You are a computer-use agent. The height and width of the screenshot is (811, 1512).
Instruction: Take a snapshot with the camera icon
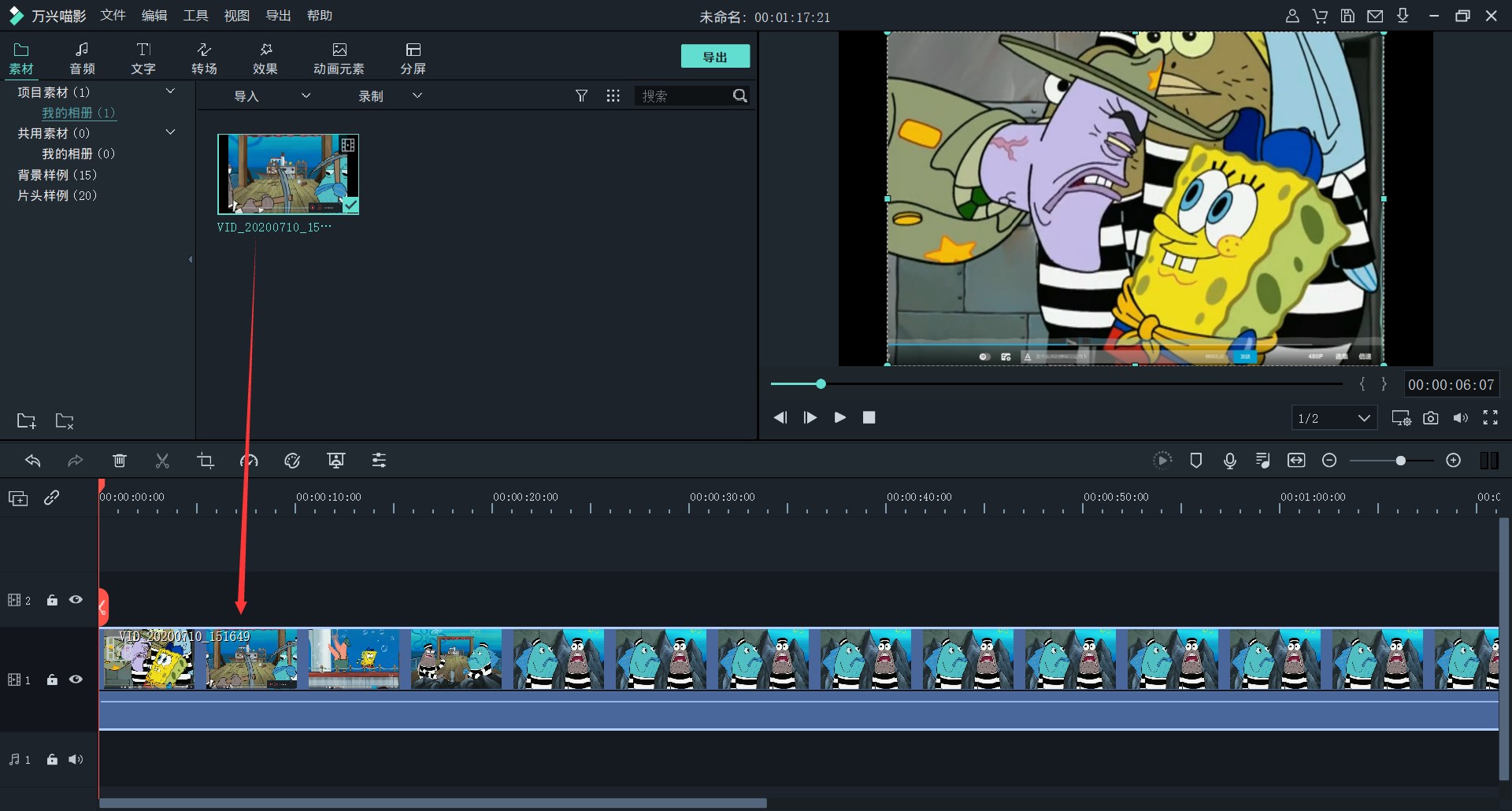(x=1430, y=418)
